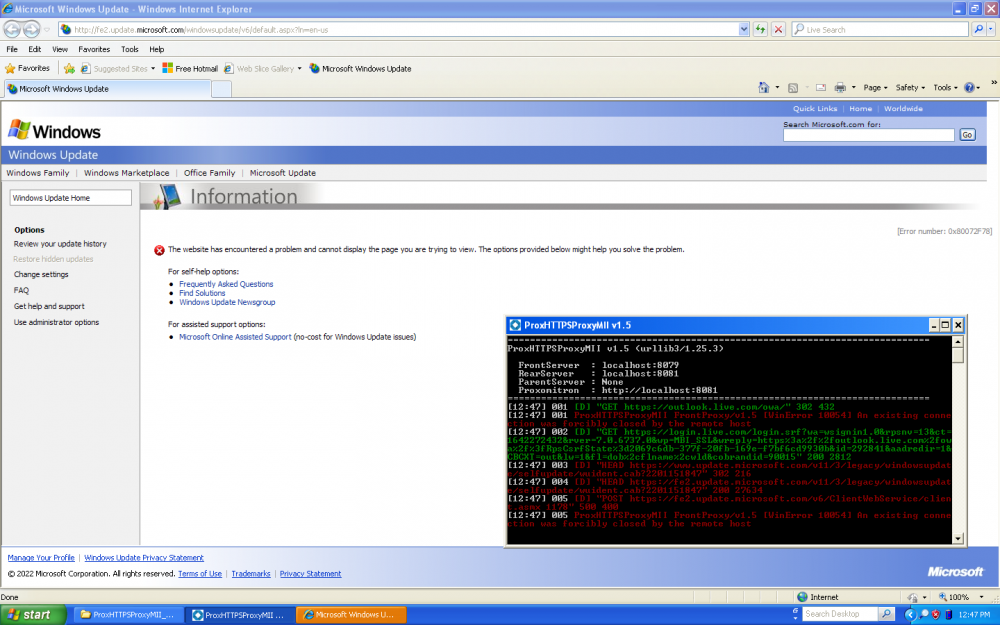Image resolution: width=1000 pixels, height=625 pixels.
Task: Click the Go search button
Action: click(966, 134)
